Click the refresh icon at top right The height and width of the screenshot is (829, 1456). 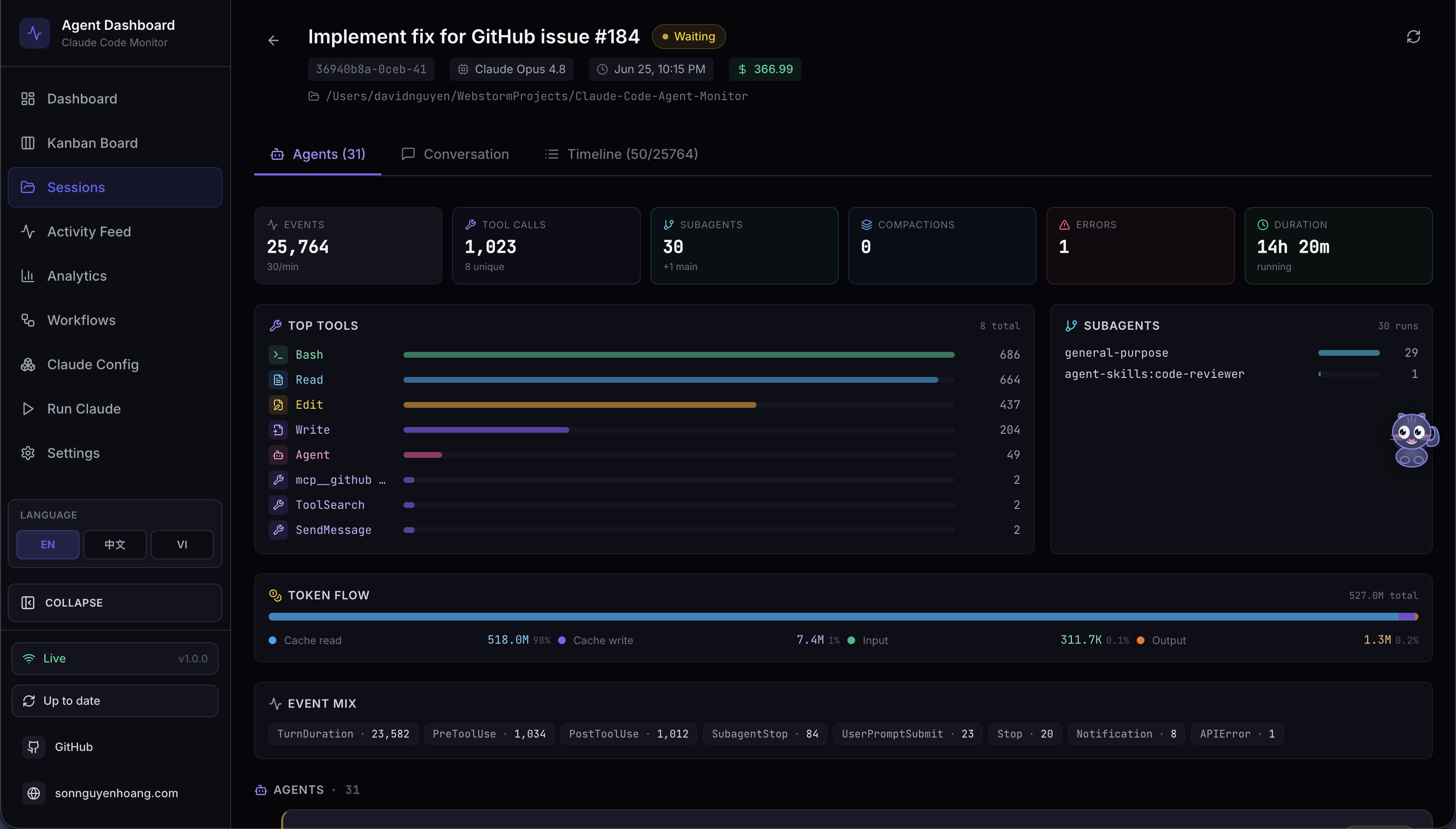(x=1413, y=37)
